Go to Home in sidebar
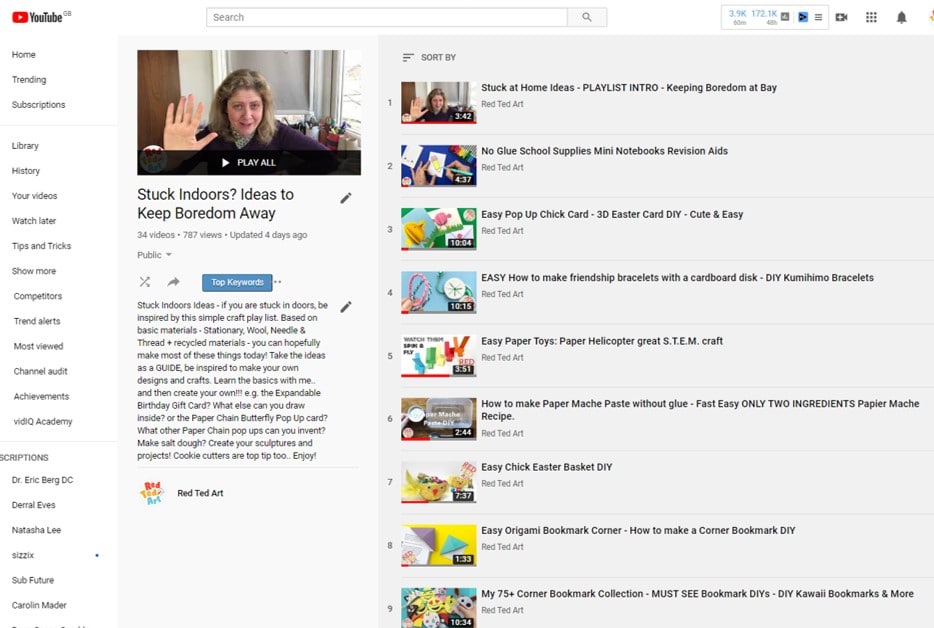The image size is (934, 628). click(24, 54)
